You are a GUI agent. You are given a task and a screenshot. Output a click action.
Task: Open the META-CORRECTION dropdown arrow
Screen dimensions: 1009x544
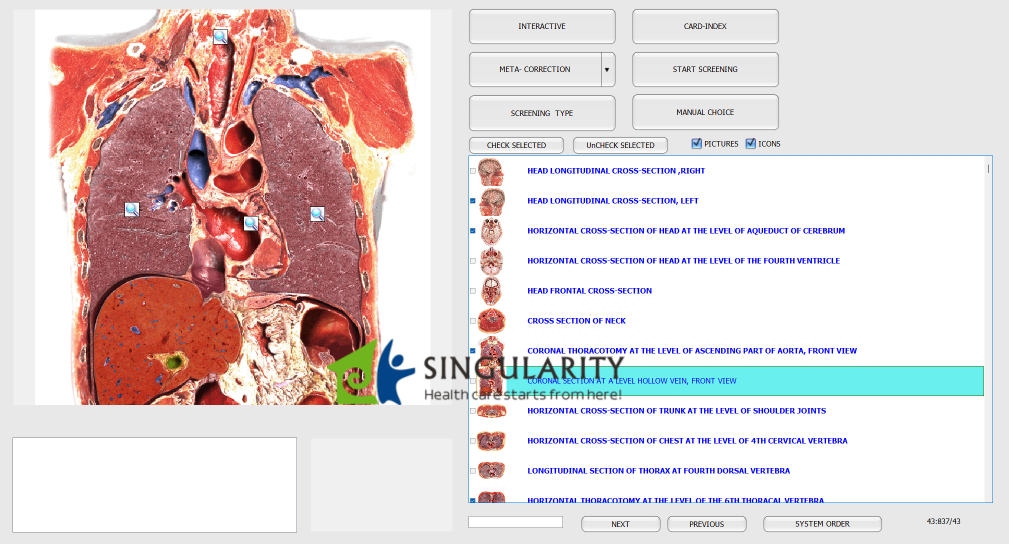click(607, 70)
